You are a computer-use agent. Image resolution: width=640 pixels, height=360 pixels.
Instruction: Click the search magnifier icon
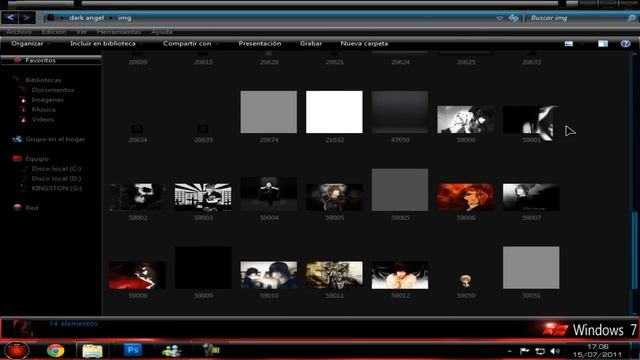631,18
